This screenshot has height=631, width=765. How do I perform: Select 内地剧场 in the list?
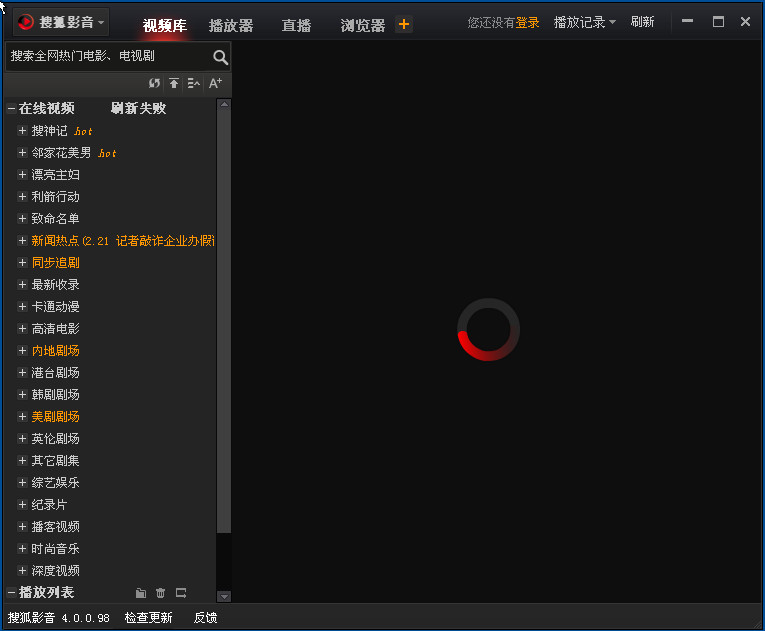tap(55, 350)
